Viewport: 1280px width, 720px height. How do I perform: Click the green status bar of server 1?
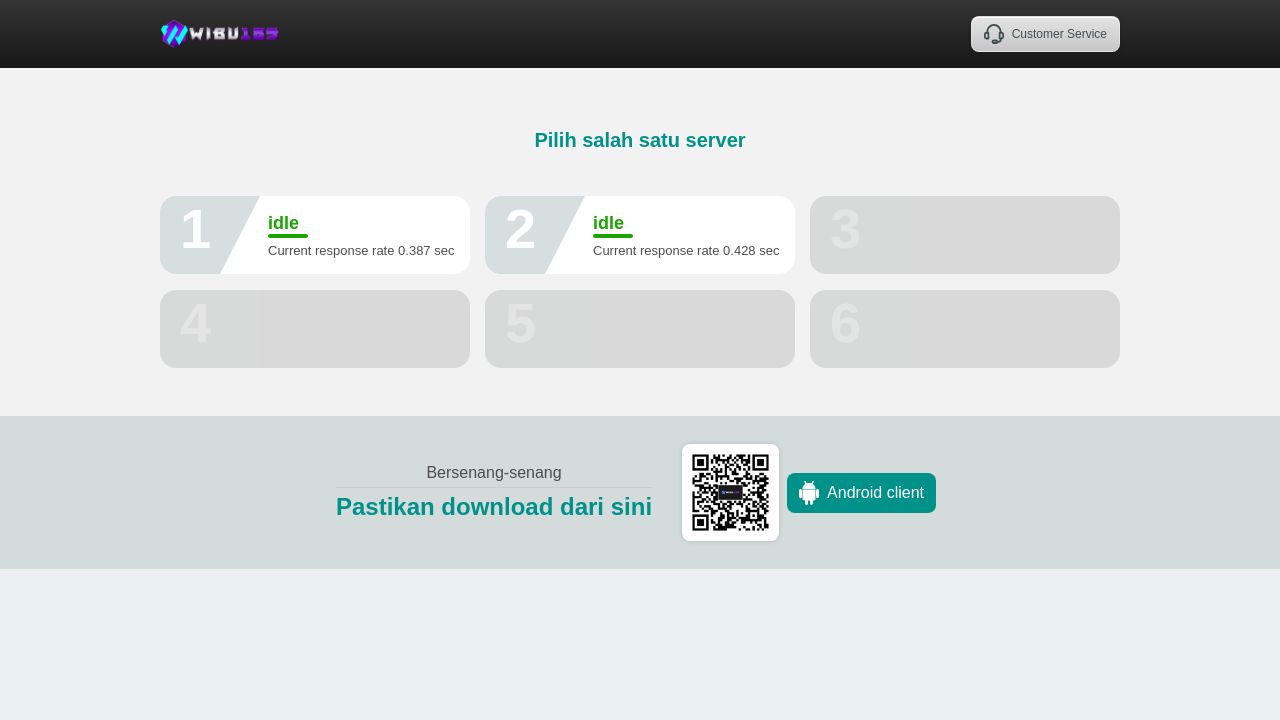tap(288, 236)
